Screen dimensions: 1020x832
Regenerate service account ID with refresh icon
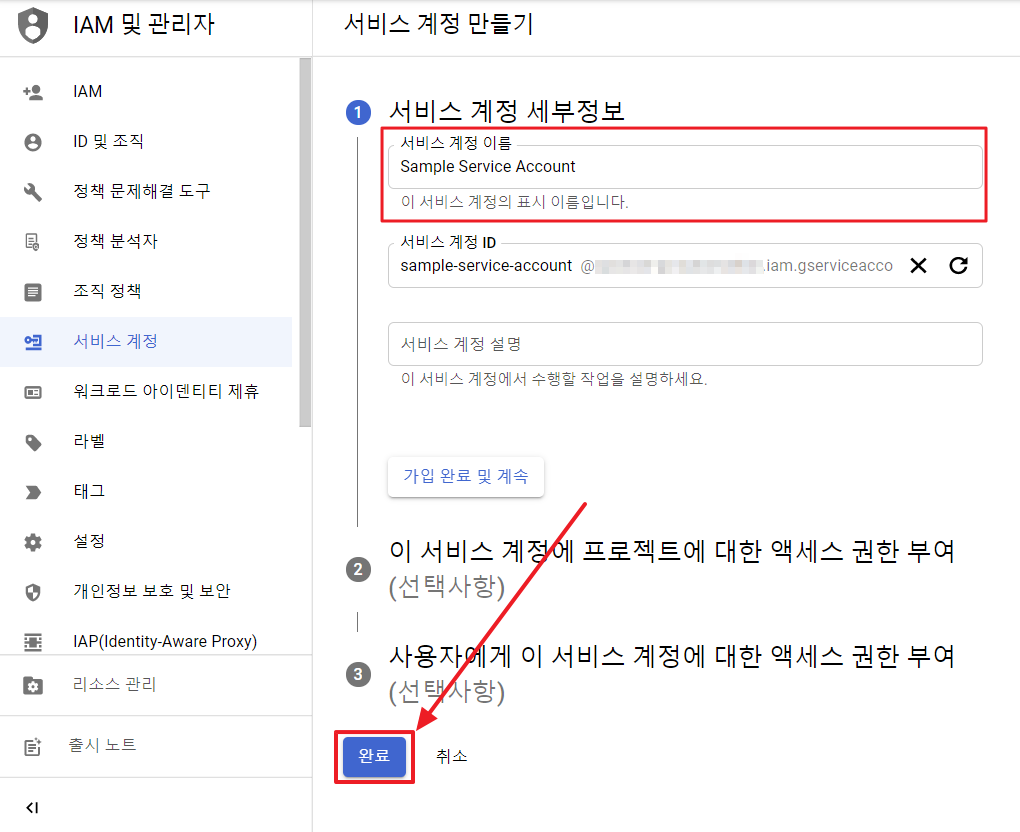(x=958, y=265)
